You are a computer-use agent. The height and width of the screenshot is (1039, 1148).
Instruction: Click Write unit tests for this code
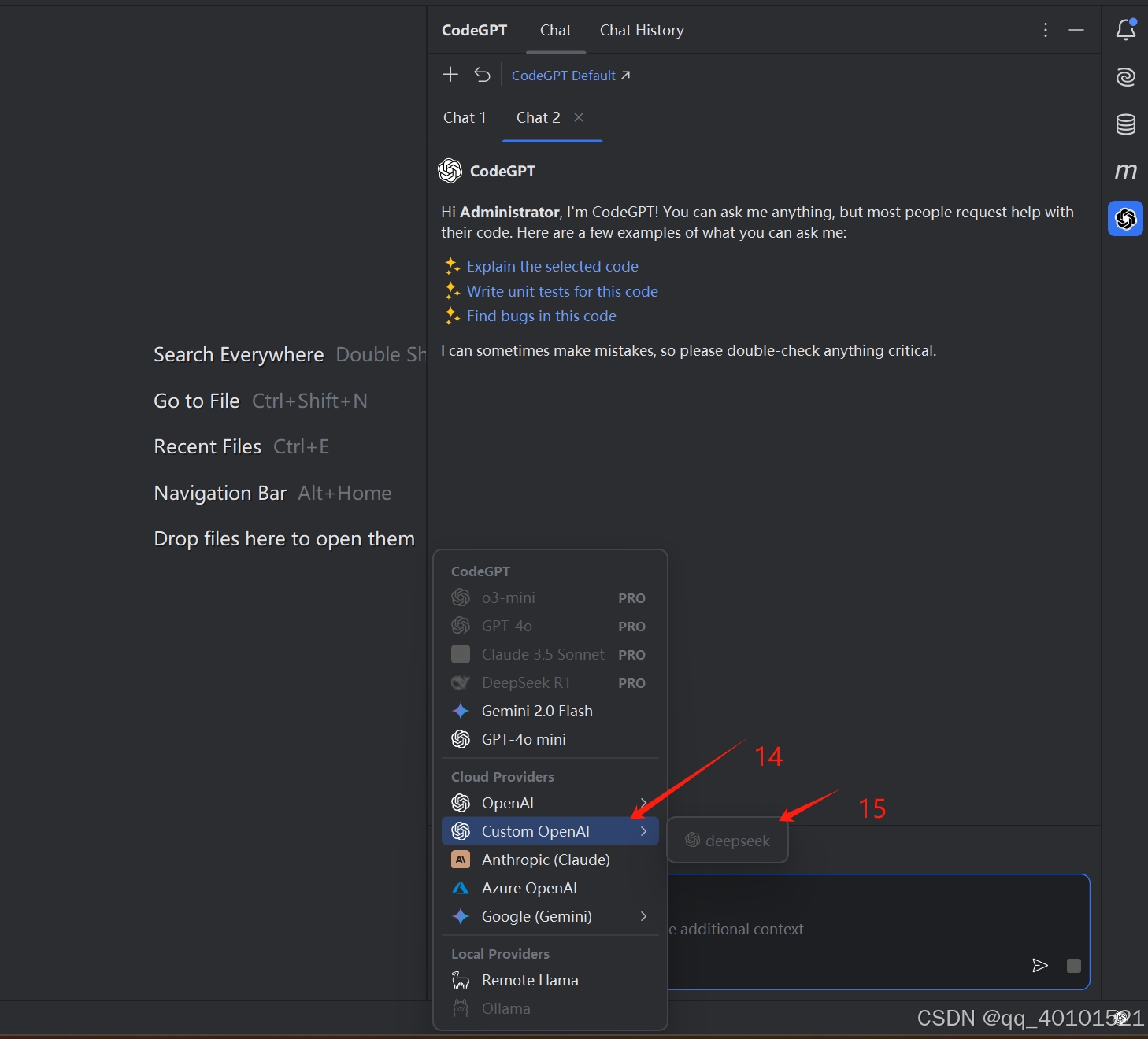point(562,291)
